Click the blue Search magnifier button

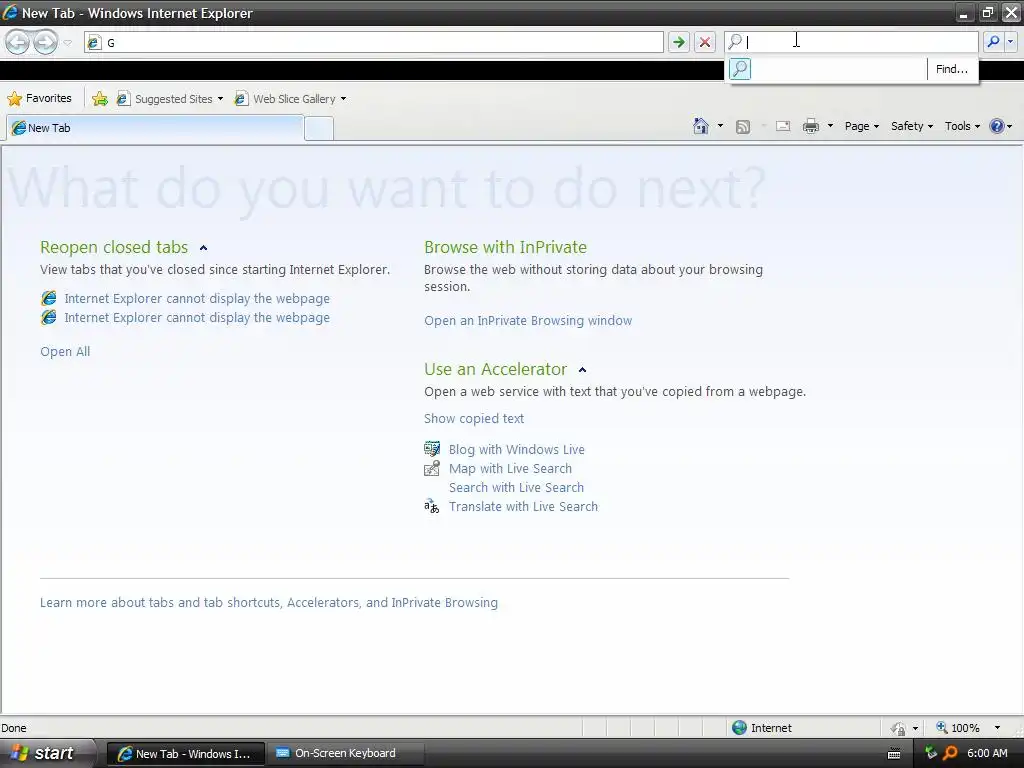[x=993, y=42]
